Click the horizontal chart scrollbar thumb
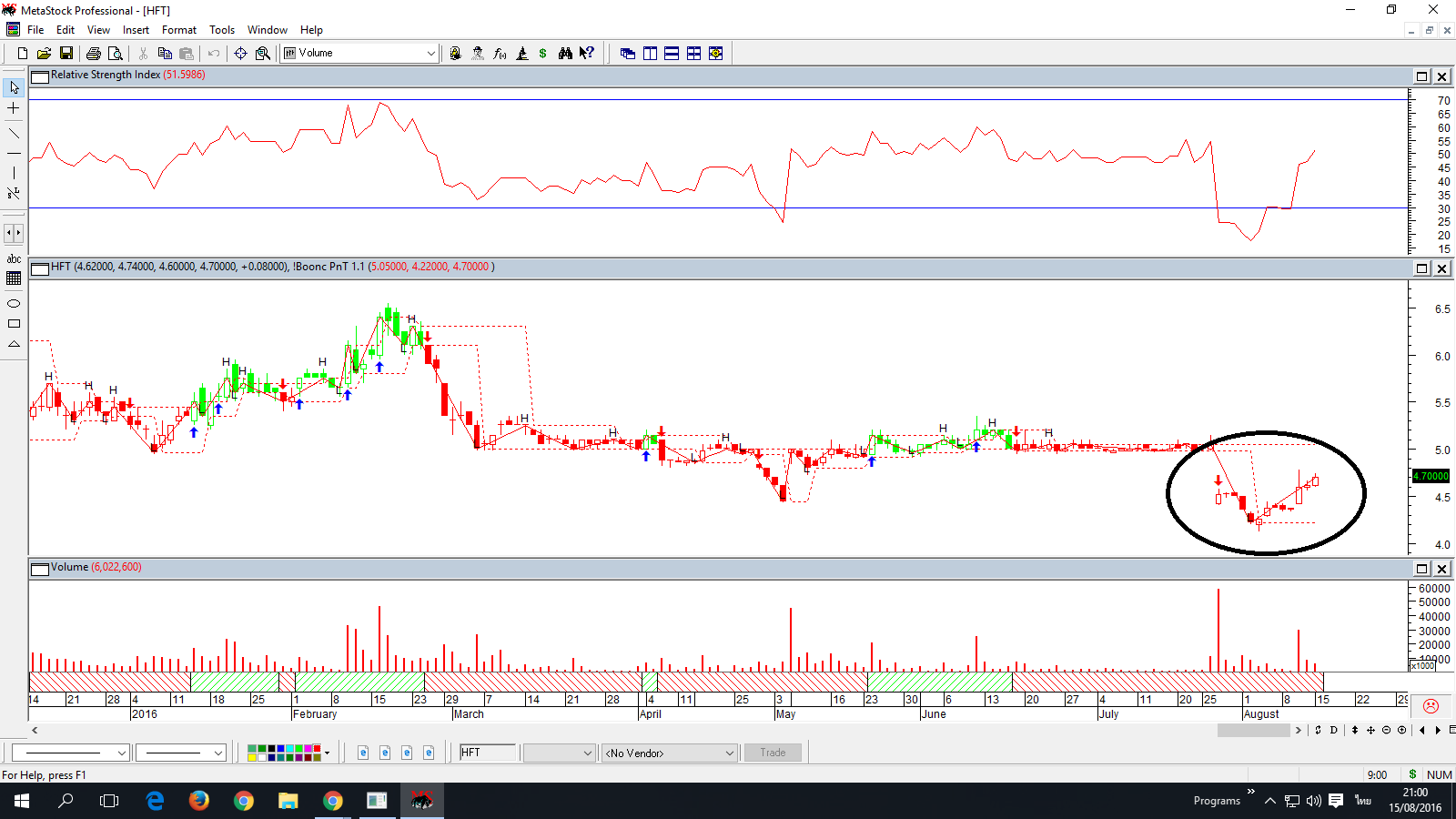Screen dimensions: 1456x819 (x=1253, y=730)
